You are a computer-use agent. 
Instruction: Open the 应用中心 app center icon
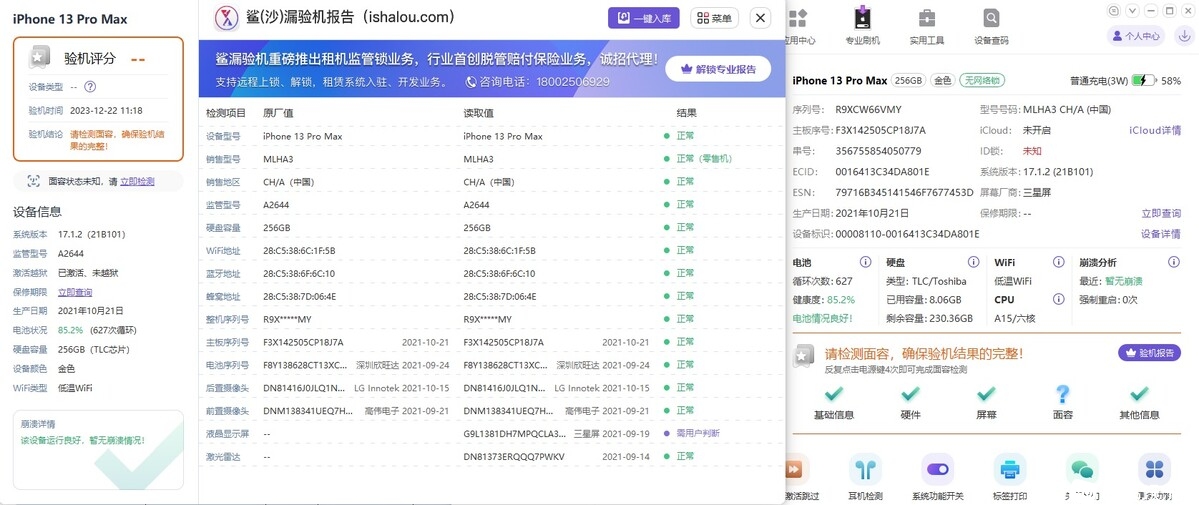798,26
